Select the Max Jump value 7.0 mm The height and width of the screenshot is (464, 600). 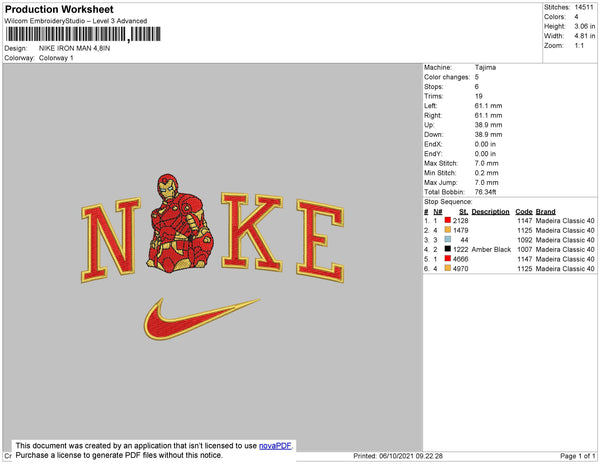pyautogui.click(x=487, y=182)
